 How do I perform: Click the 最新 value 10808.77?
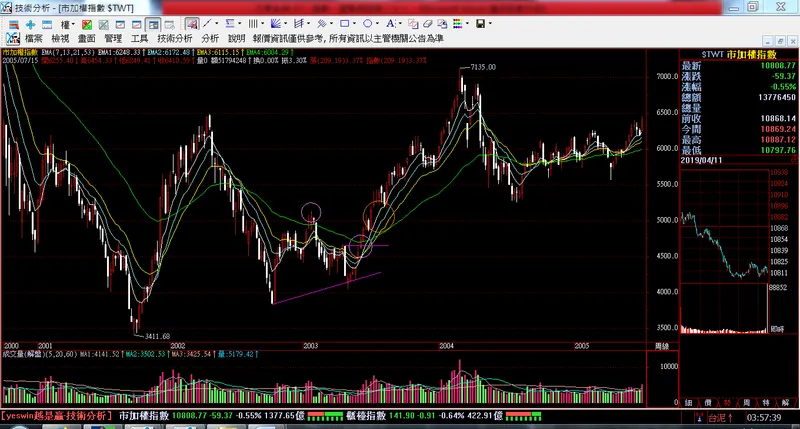(778, 66)
